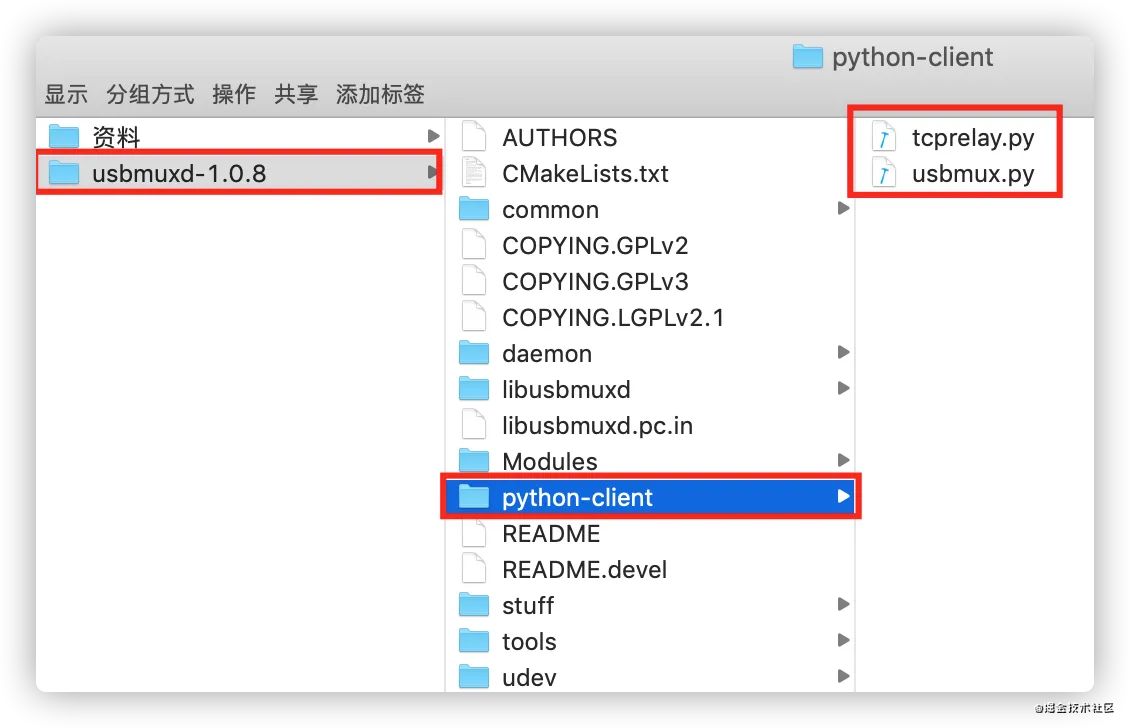Expand the tools folder arrow

(x=843, y=640)
